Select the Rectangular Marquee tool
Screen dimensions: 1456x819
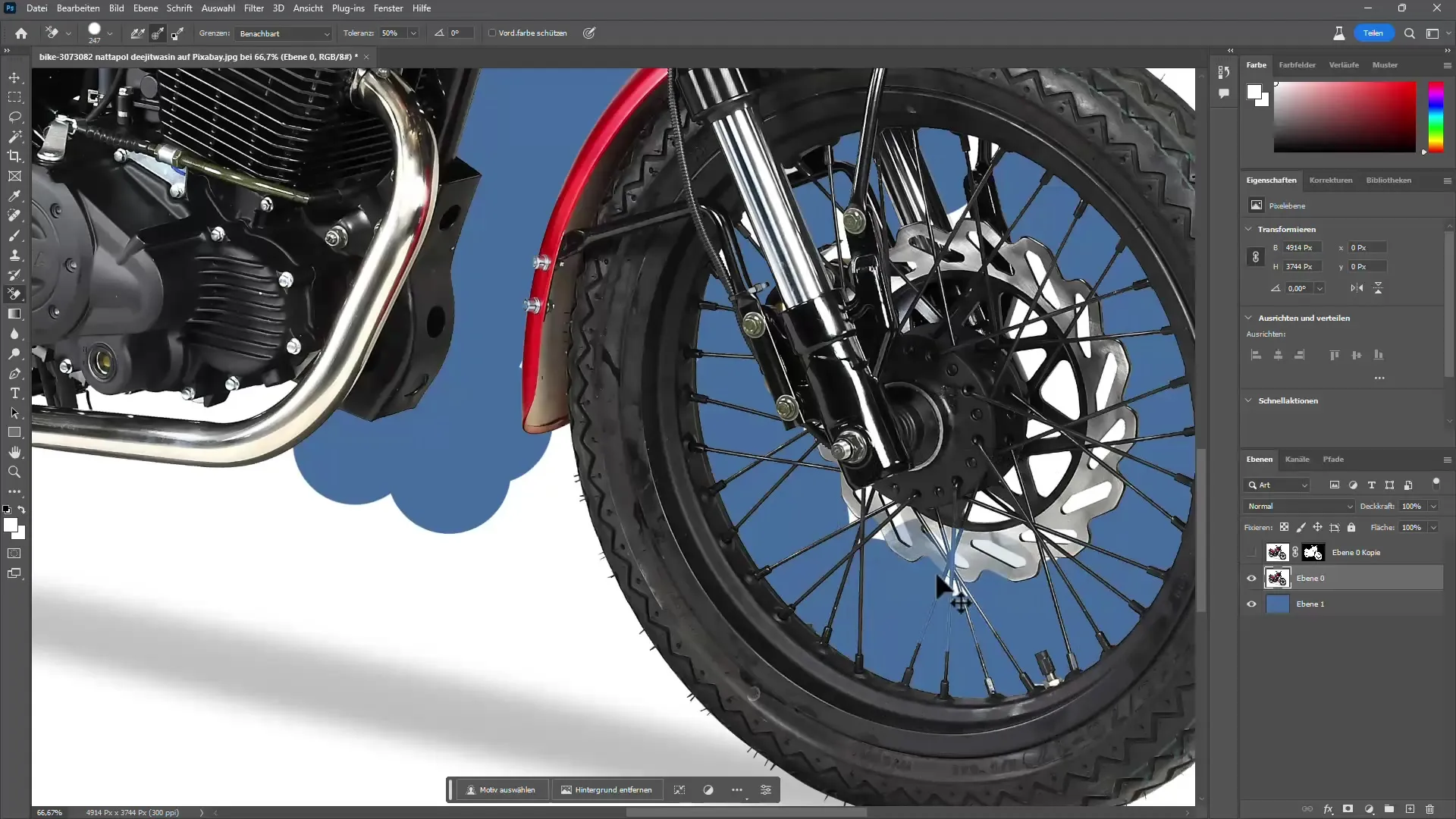(14, 98)
